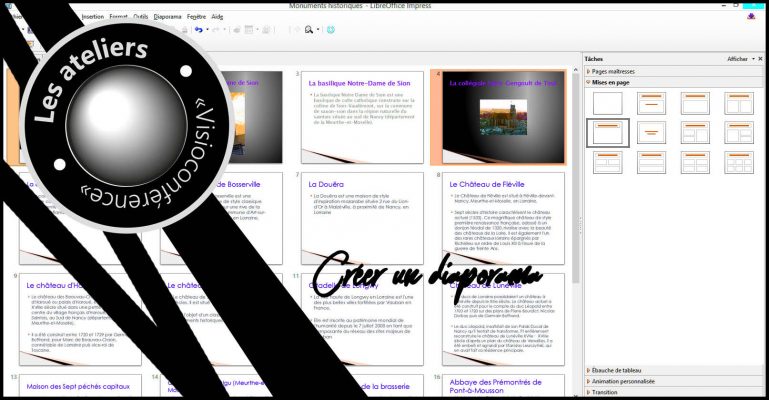Select the blank slide layout
This screenshot has width=769, height=400.
607,103
